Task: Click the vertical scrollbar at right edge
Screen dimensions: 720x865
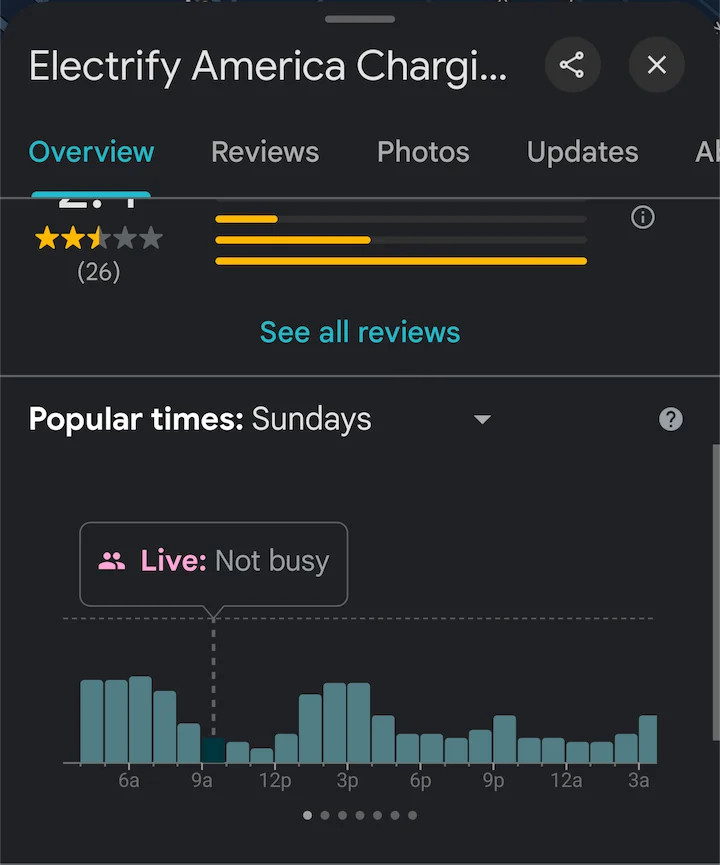Action: (716, 592)
